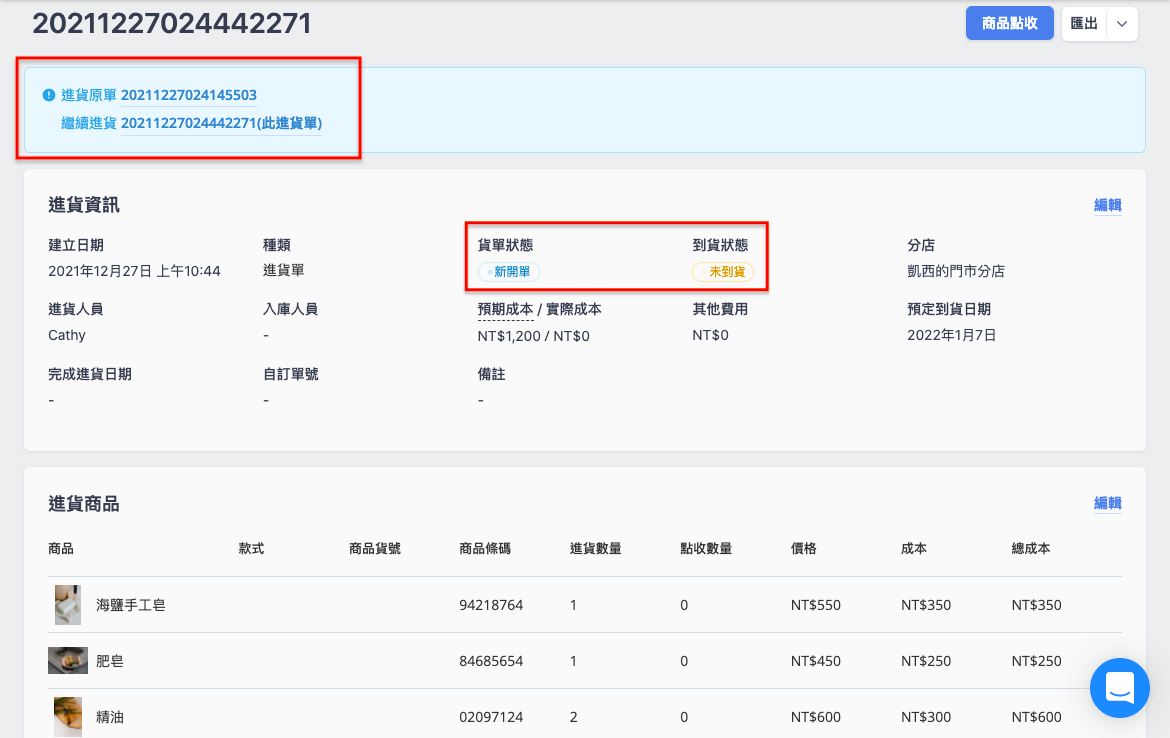
Task: Click price NT$550 in 海鹽手工皂 row
Action: [816, 605]
